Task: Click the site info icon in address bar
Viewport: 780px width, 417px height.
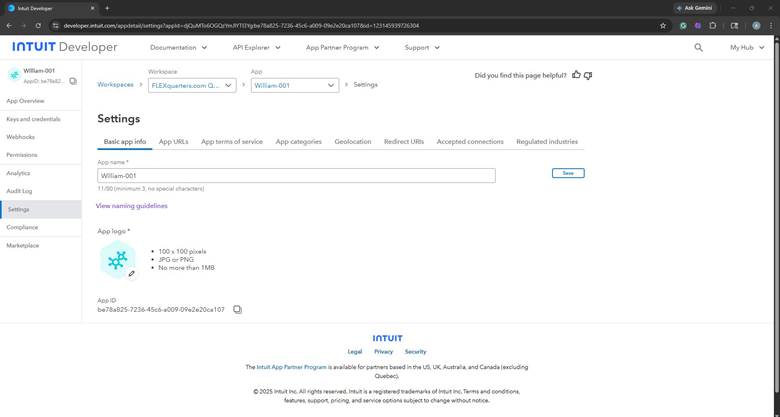Action: 55,25
